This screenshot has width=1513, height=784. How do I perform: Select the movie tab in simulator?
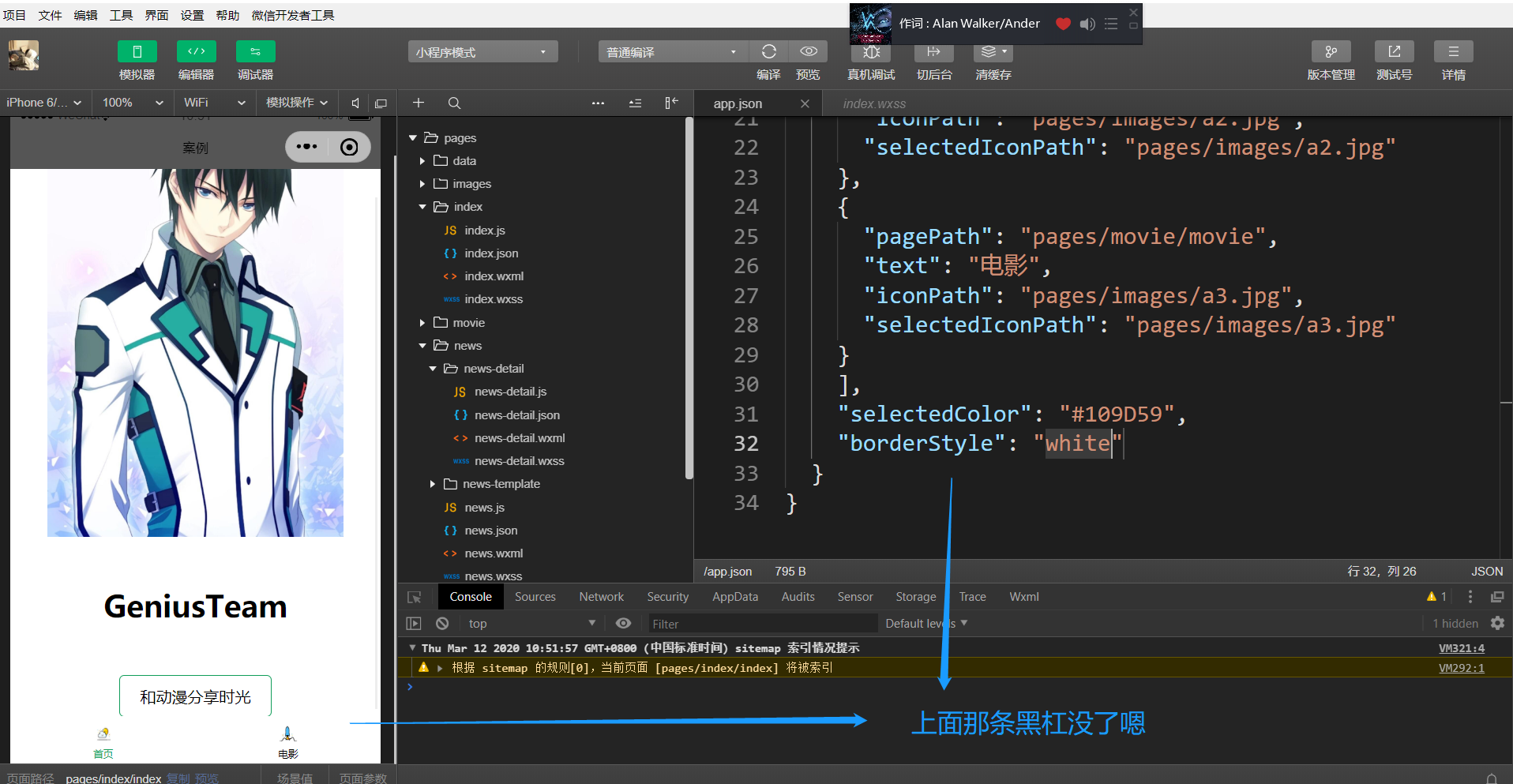pyautogui.click(x=287, y=742)
